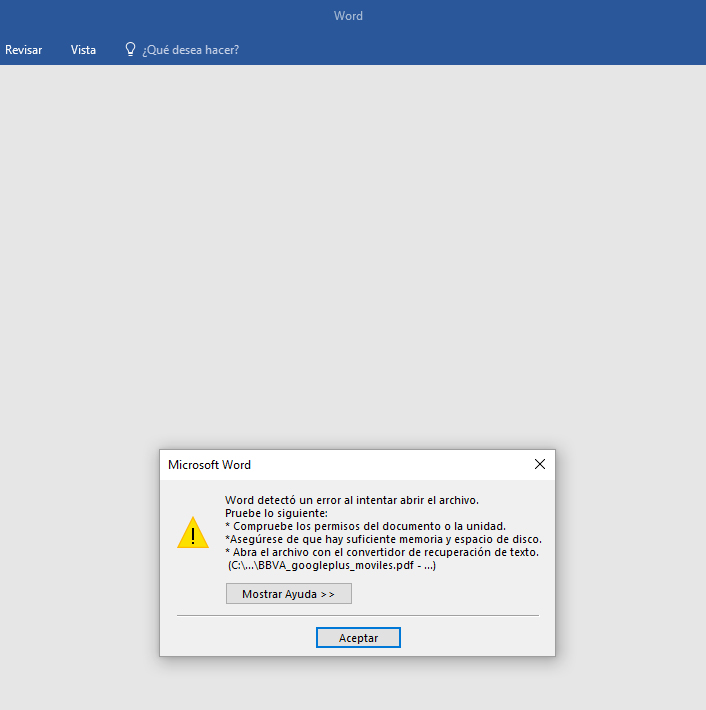The width and height of the screenshot is (706, 710).
Task: Open the Revisar ribbon tab
Action: point(24,50)
